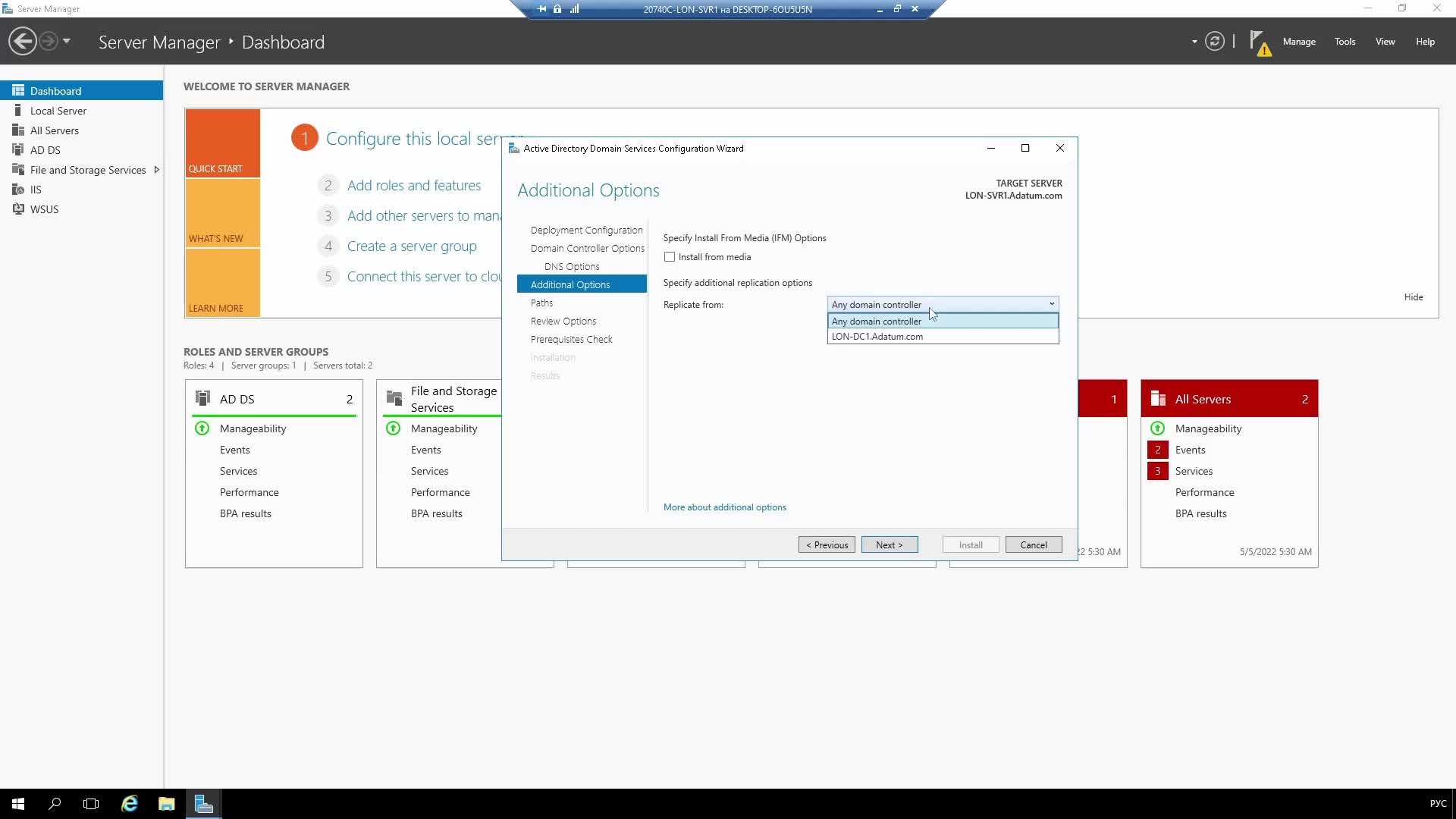1456x819 pixels.
Task: Open File Explorer from the taskbar
Action: [167, 804]
